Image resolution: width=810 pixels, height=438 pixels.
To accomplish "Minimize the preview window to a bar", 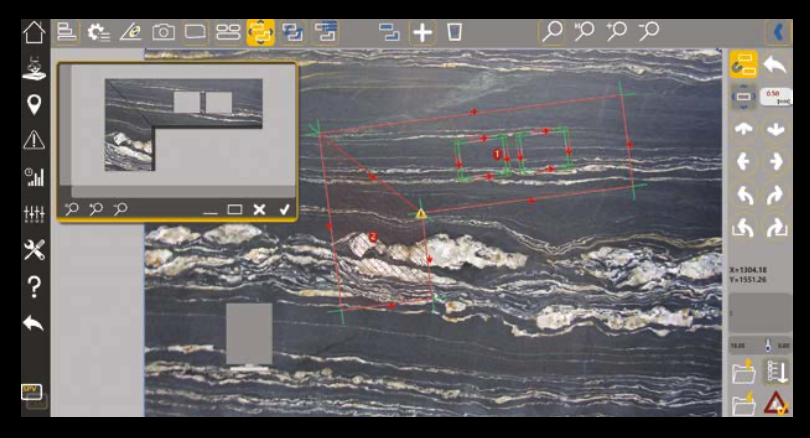I will click(x=210, y=210).
